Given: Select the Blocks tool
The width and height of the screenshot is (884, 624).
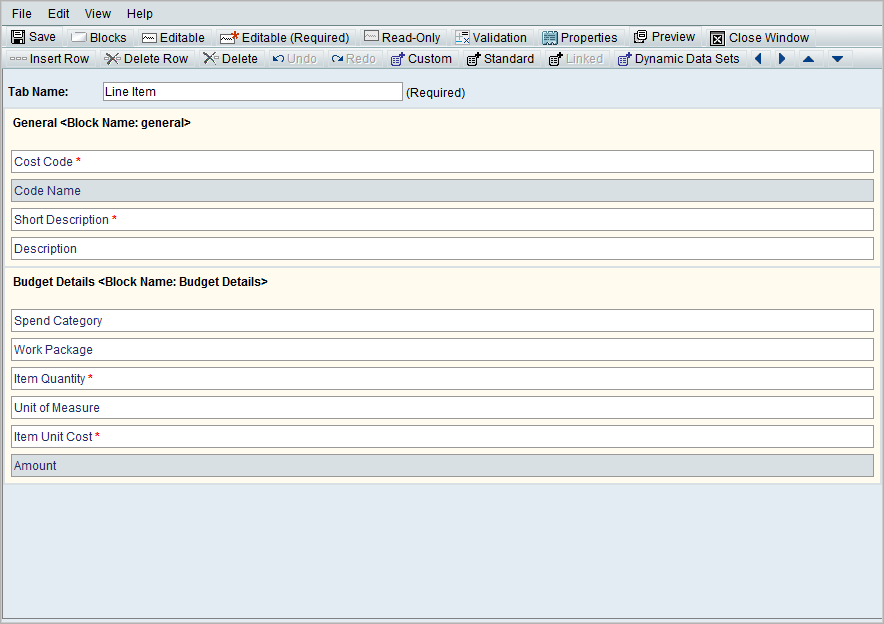Looking at the screenshot, I should 99,37.
